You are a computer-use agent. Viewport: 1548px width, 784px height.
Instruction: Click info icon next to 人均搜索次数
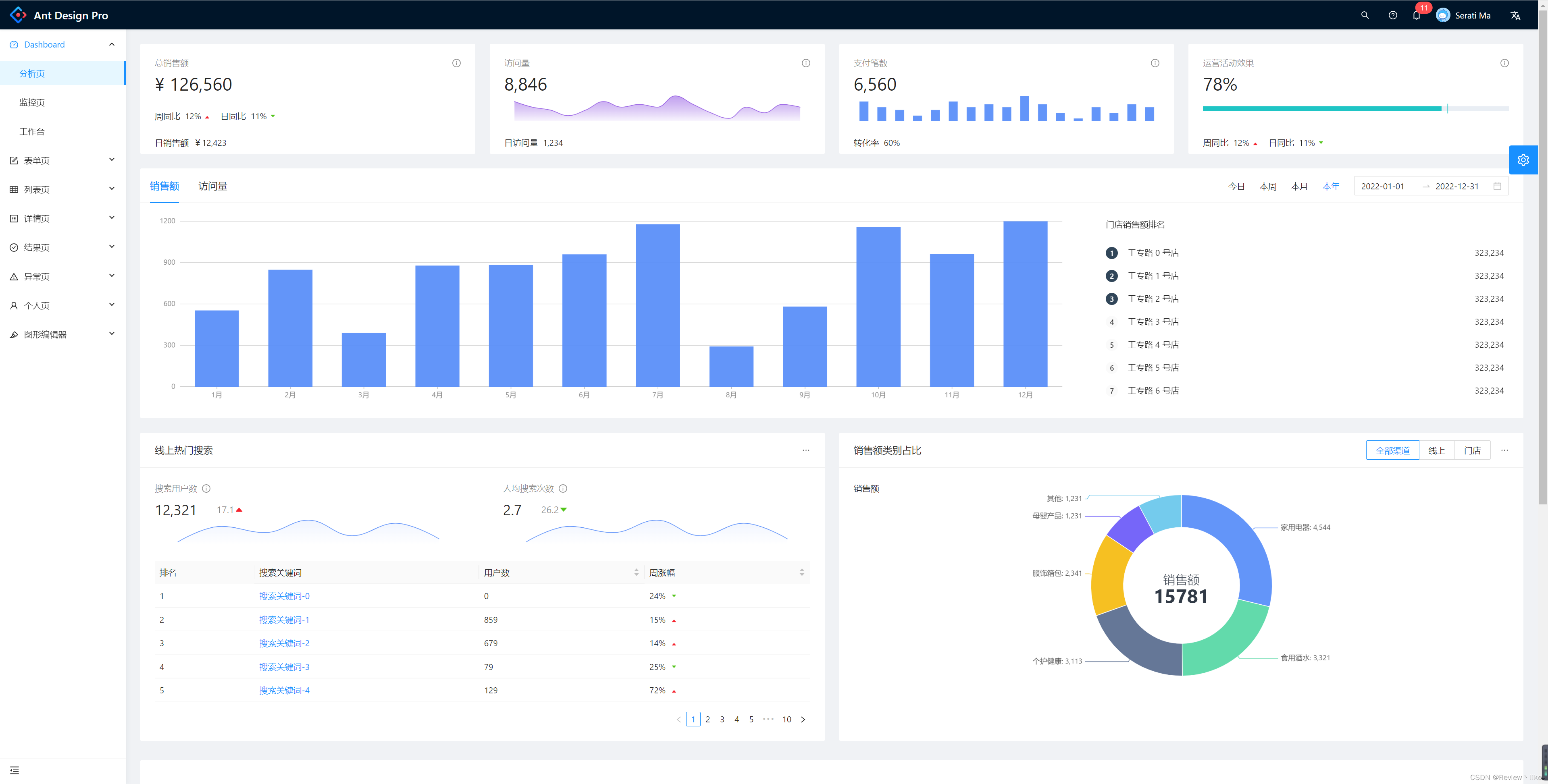(563, 488)
